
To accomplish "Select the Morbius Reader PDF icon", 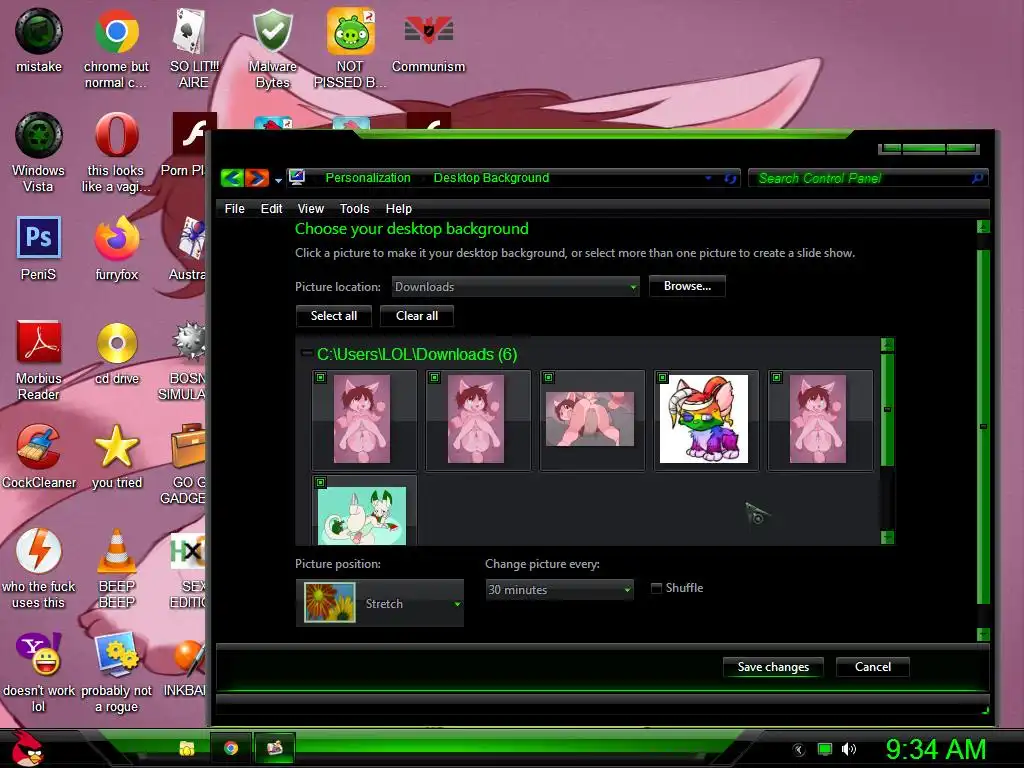I will coord(39,360).
